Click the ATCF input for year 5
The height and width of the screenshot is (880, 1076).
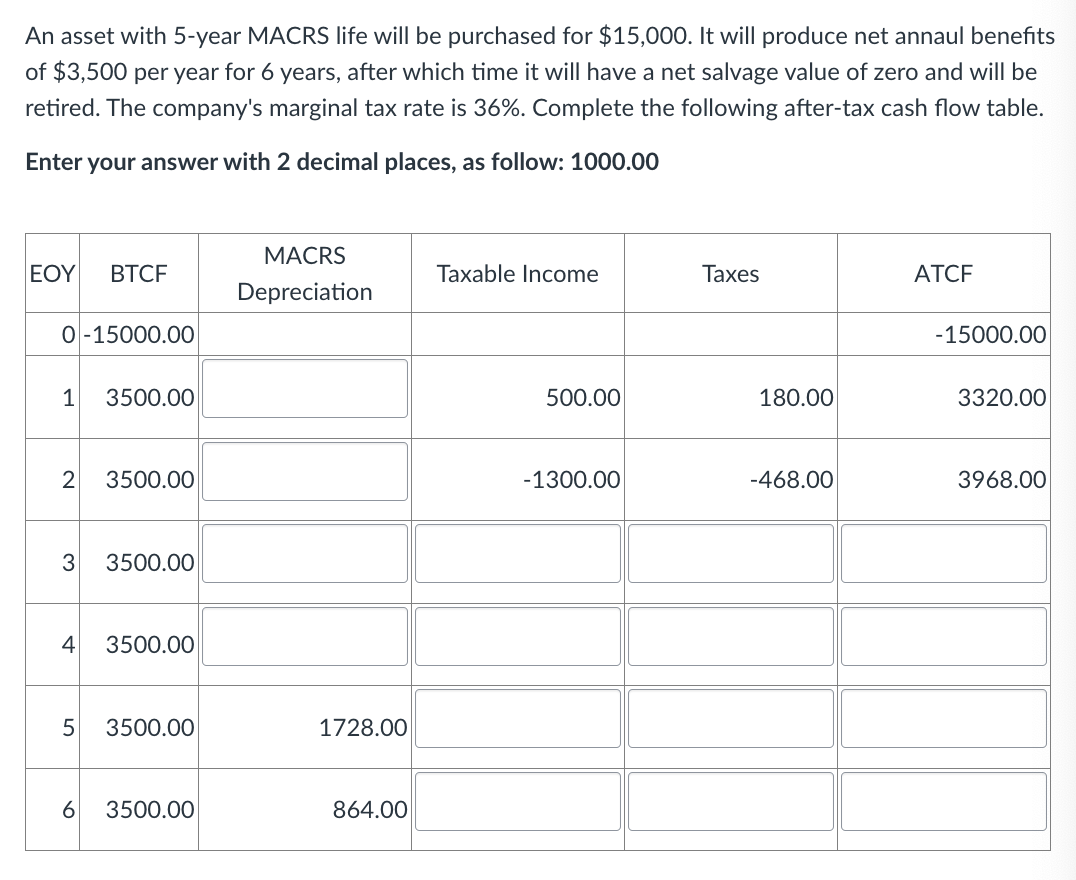tap(944, 719)
